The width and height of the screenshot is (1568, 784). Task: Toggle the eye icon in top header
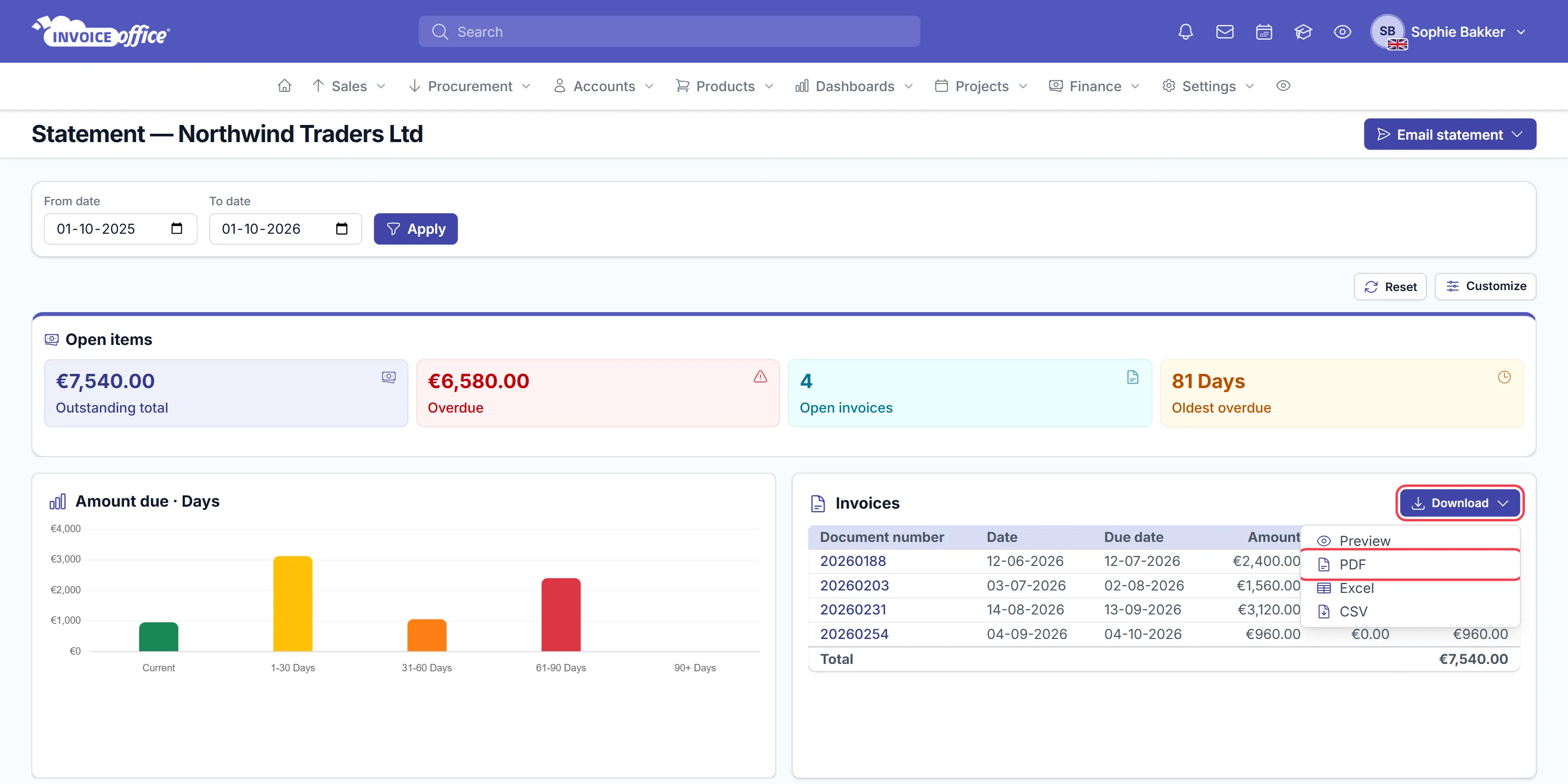coord(1342,32)
